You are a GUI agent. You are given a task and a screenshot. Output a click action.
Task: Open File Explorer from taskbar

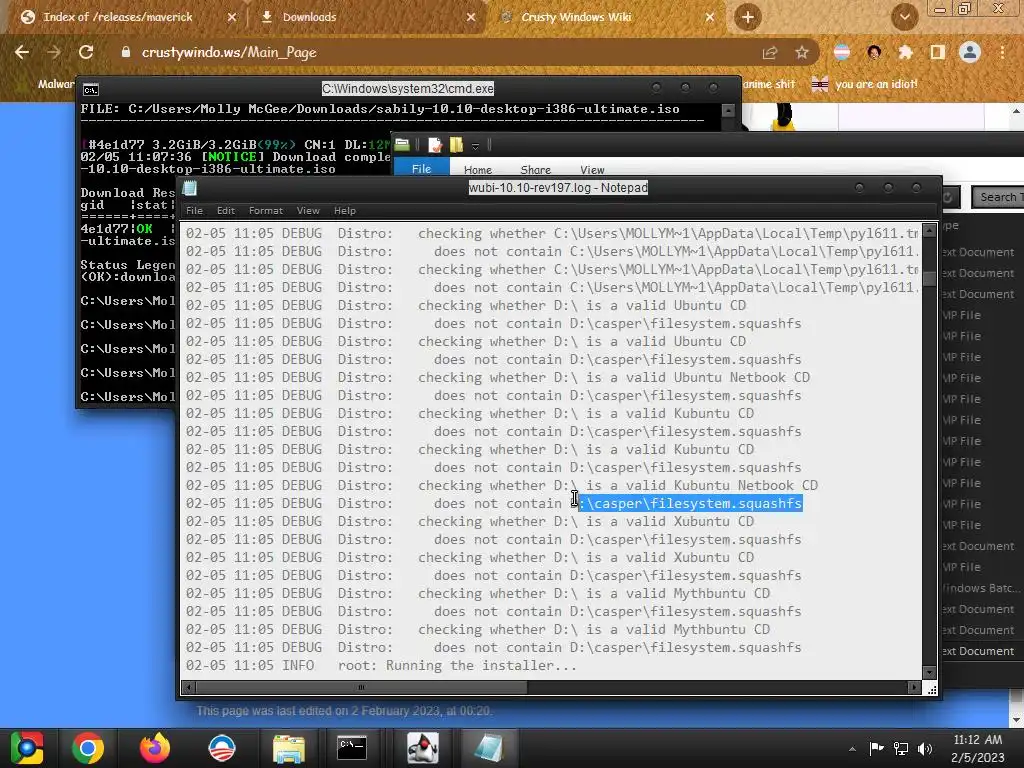point(289,749)
